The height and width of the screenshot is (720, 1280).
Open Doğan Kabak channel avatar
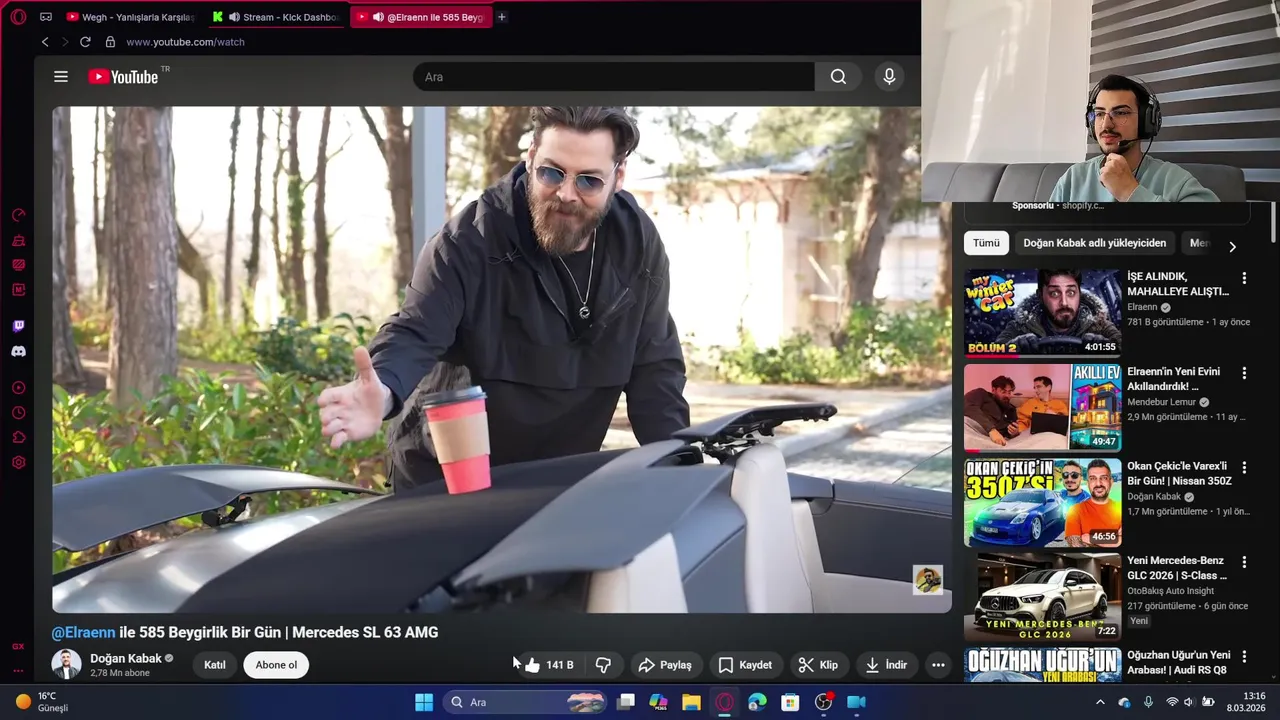point(66,665)
